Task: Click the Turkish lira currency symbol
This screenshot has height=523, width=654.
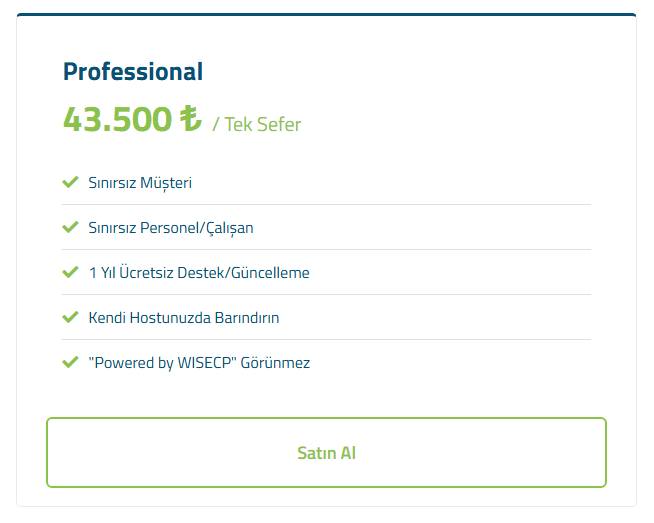Action: click(191, 118)
